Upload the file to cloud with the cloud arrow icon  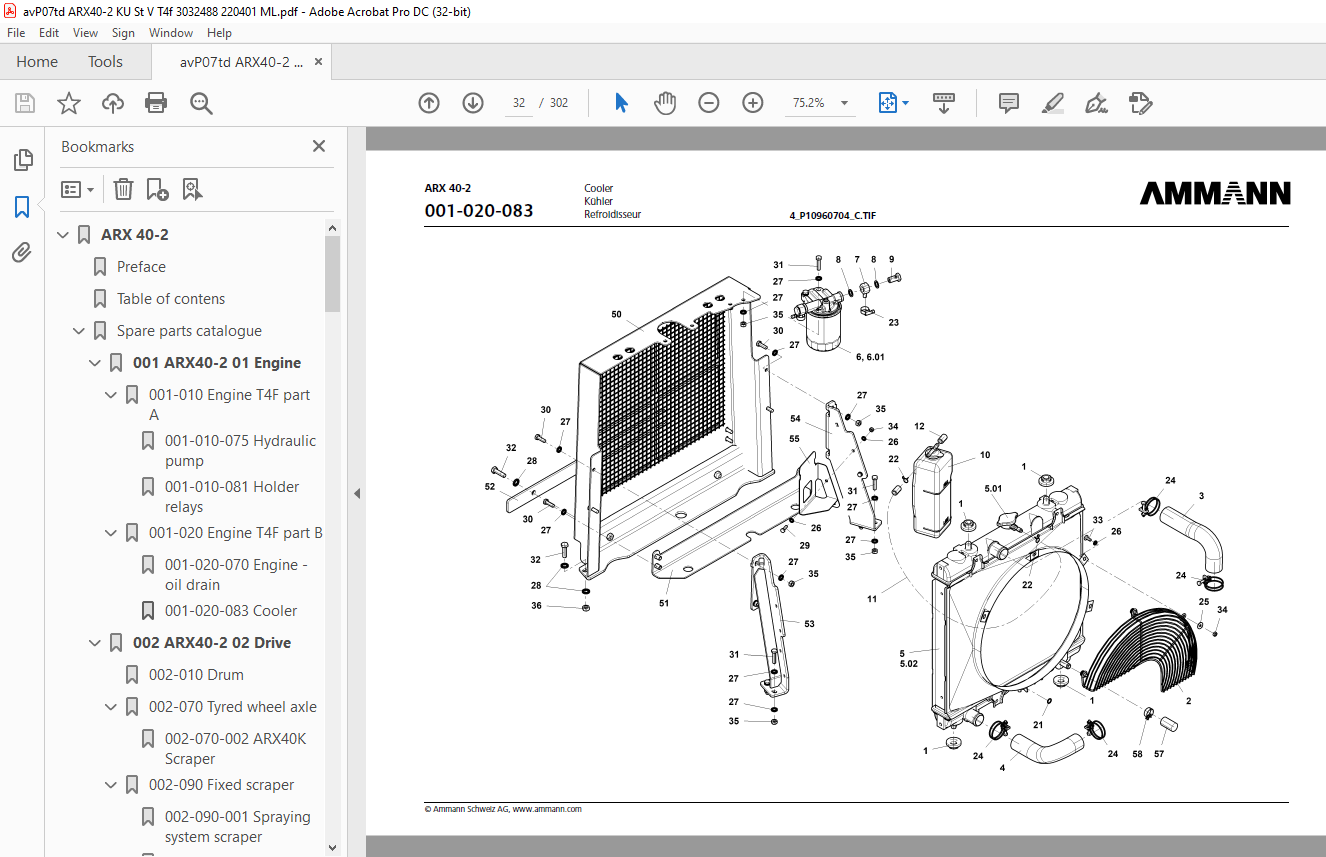pyautogui.click(x=113, y=103)
